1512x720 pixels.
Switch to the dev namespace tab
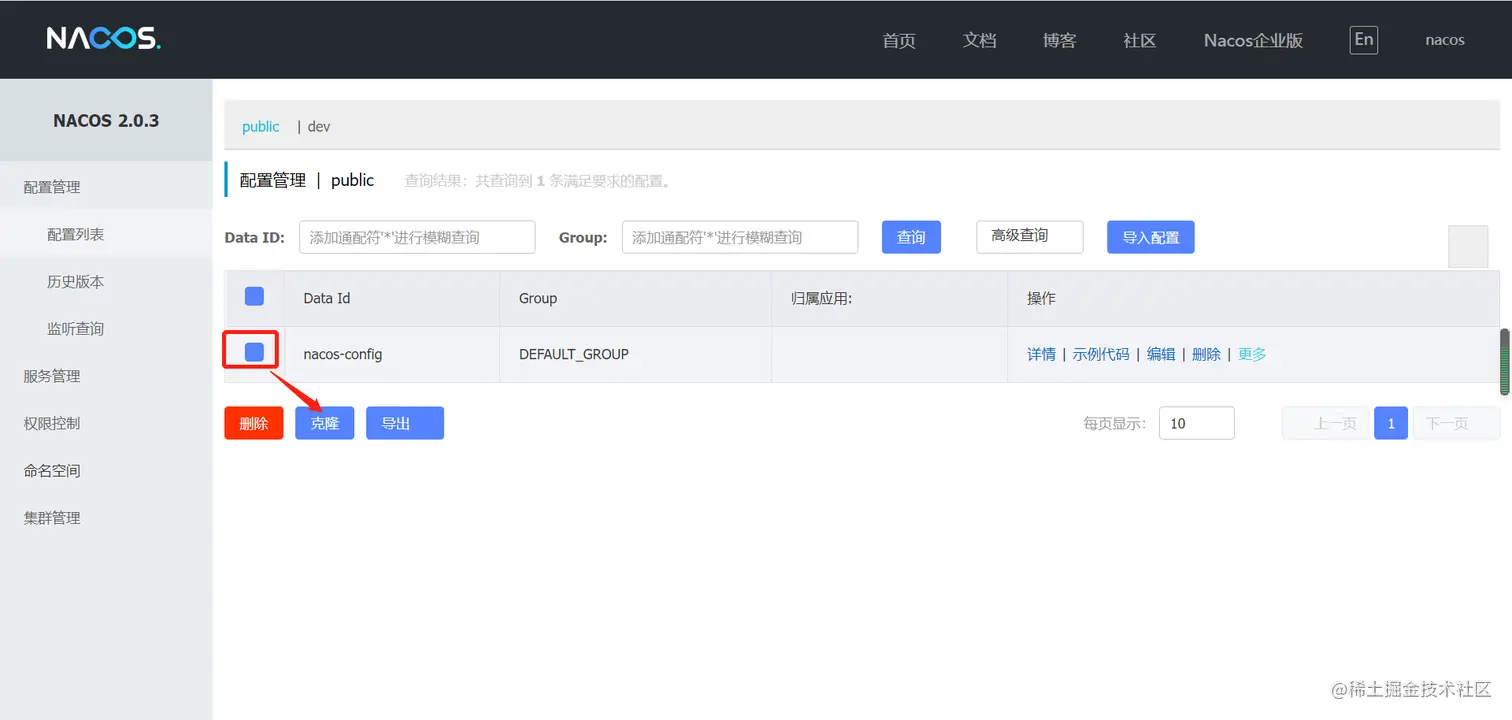click(318, 126)
